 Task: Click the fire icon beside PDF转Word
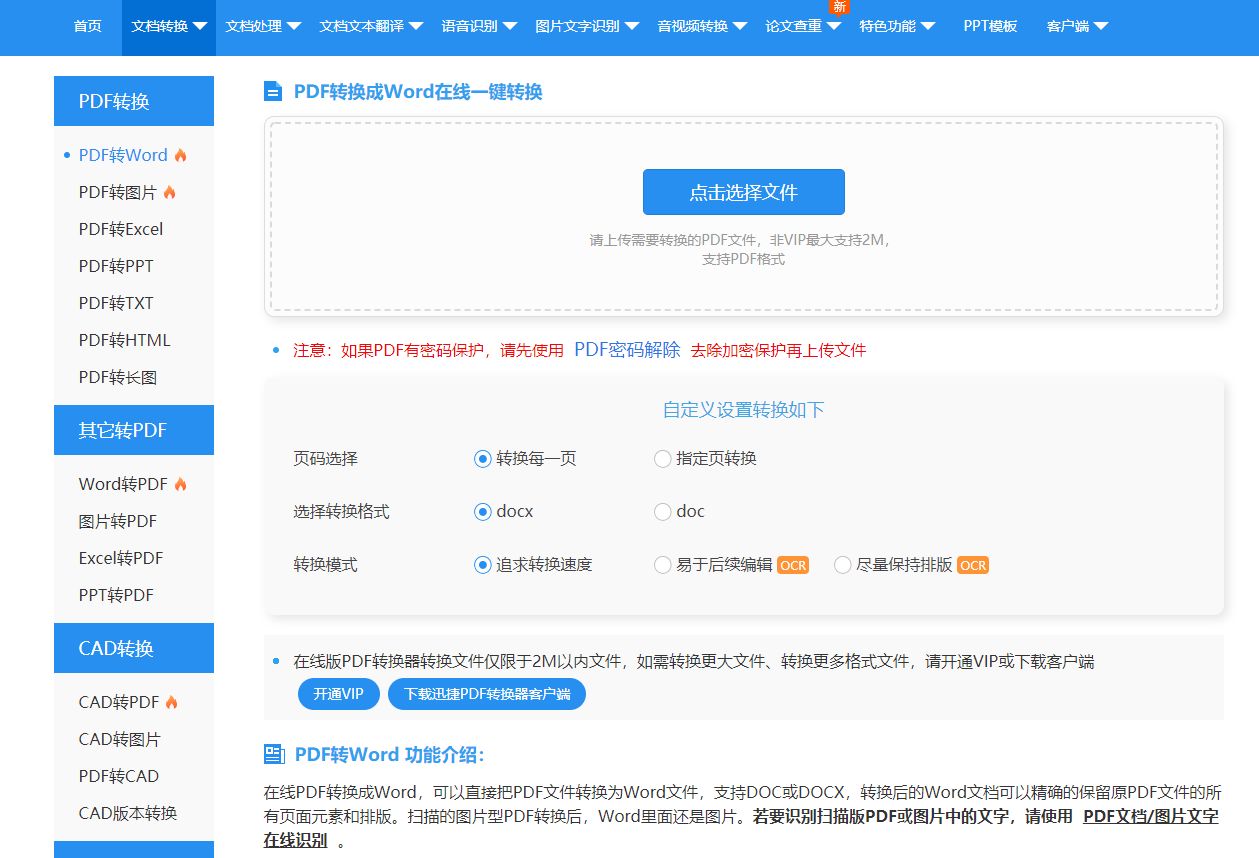tap(180, 154)
